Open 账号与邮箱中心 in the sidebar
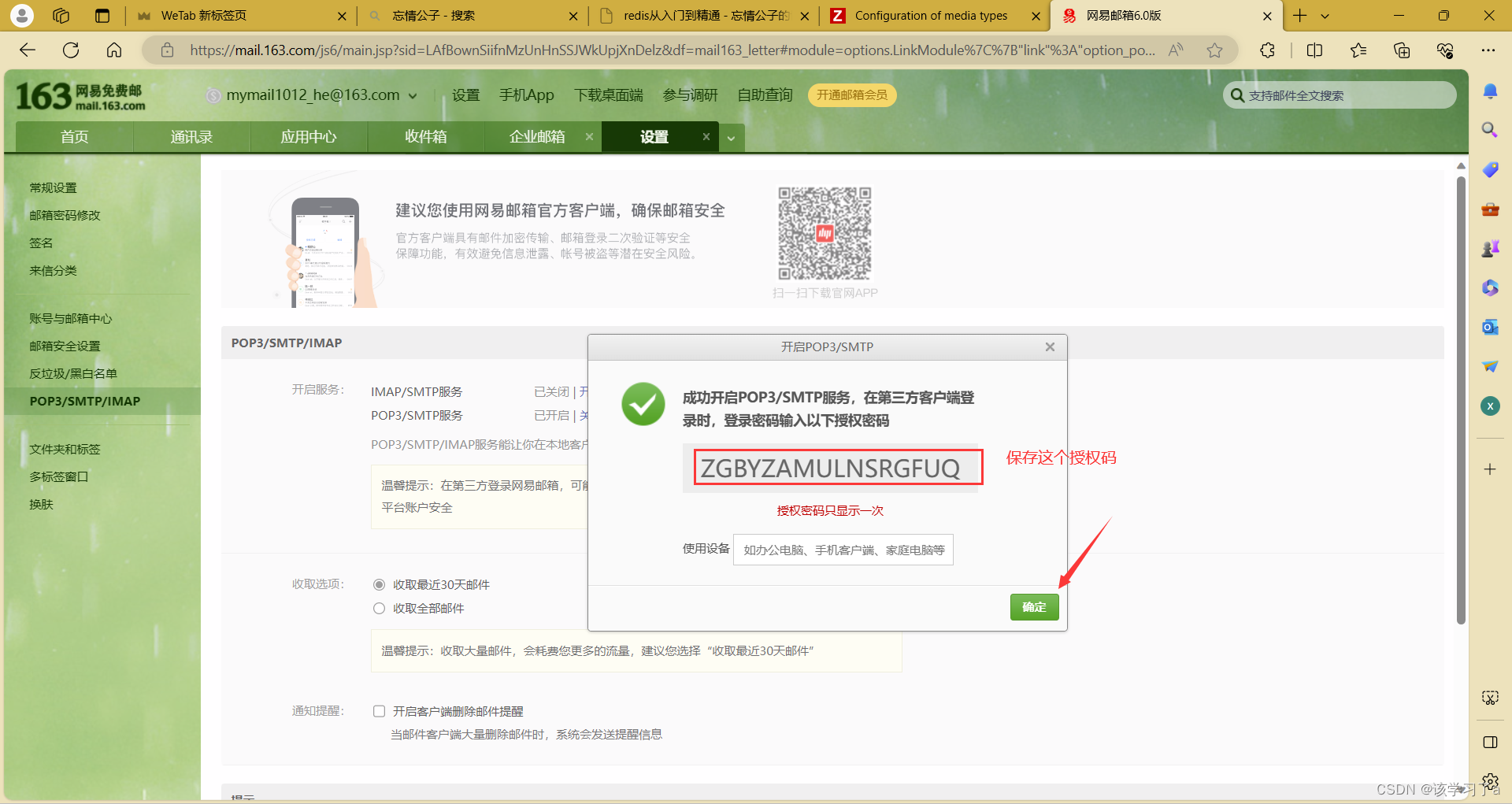This screenshot has width=1512, height=804. click(70, 318)
